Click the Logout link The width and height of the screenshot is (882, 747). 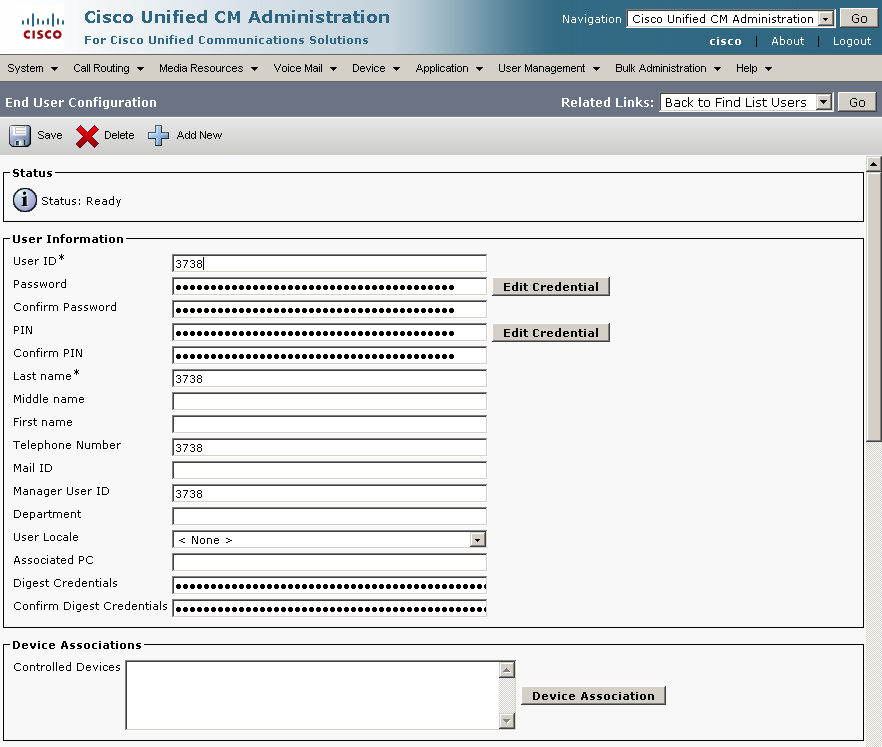(851, 41)
